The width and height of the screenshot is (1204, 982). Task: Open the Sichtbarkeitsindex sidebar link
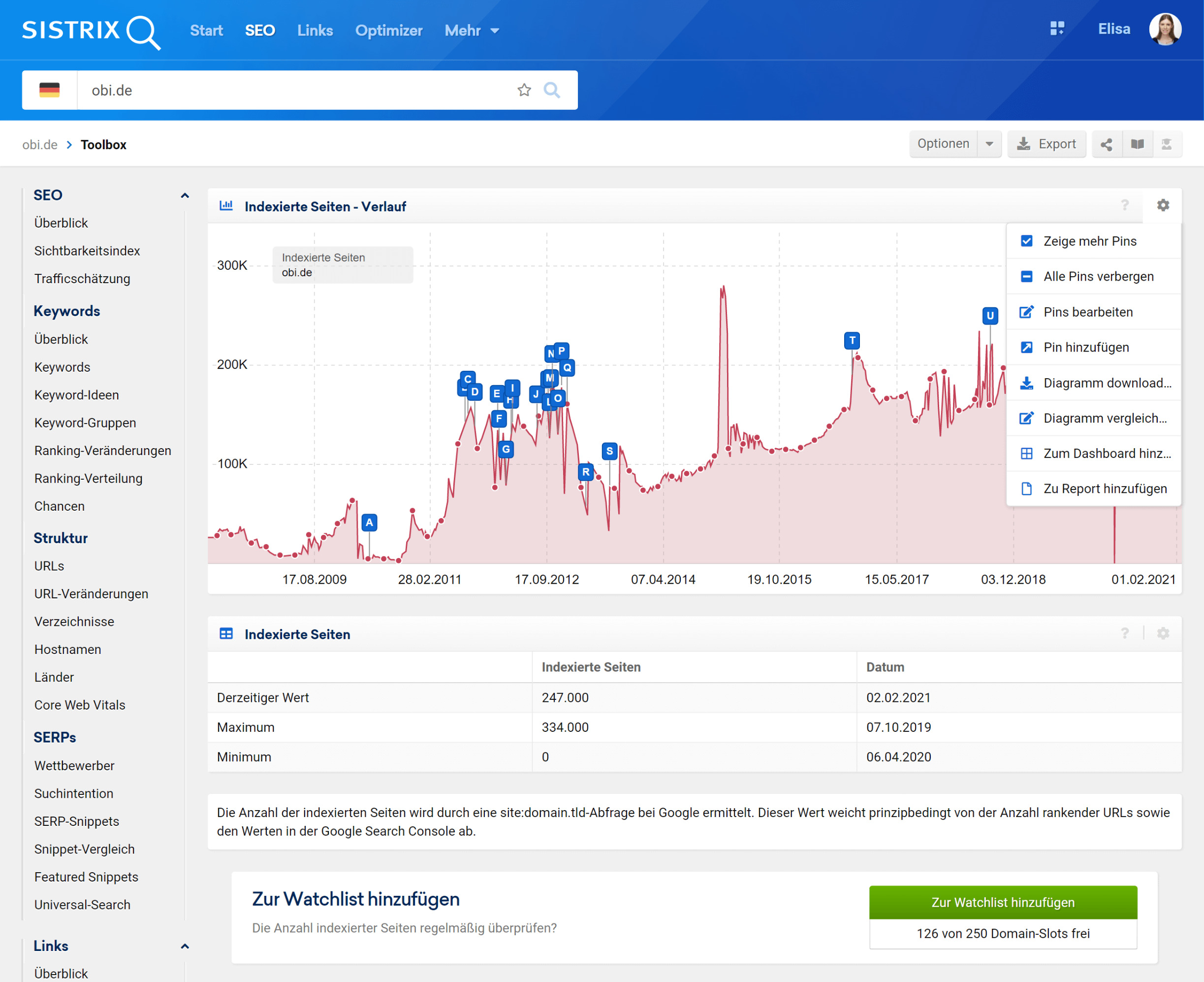tap(87, 251)
